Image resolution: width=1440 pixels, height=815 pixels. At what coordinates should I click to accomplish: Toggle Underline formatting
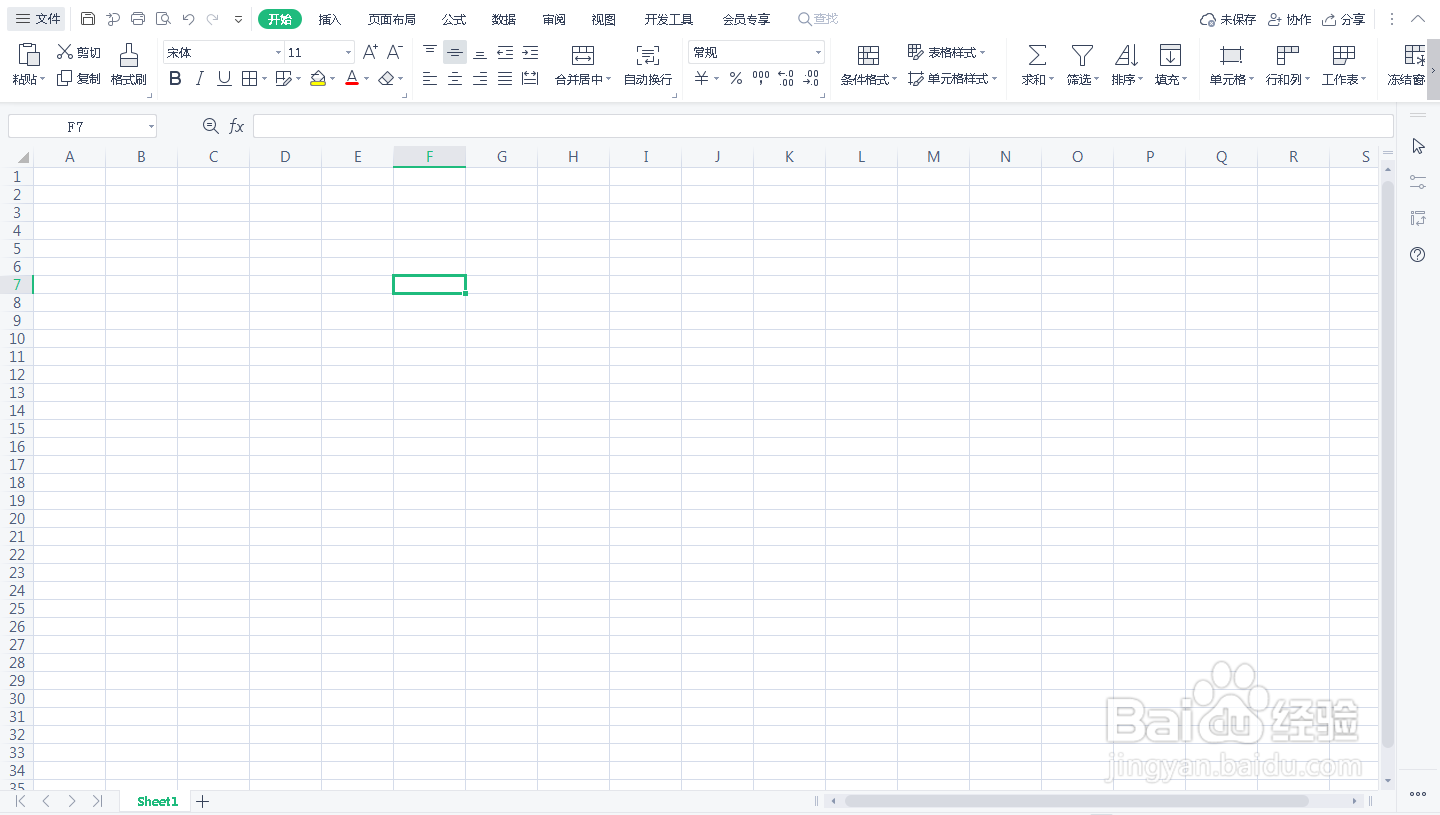click(224, 78)
